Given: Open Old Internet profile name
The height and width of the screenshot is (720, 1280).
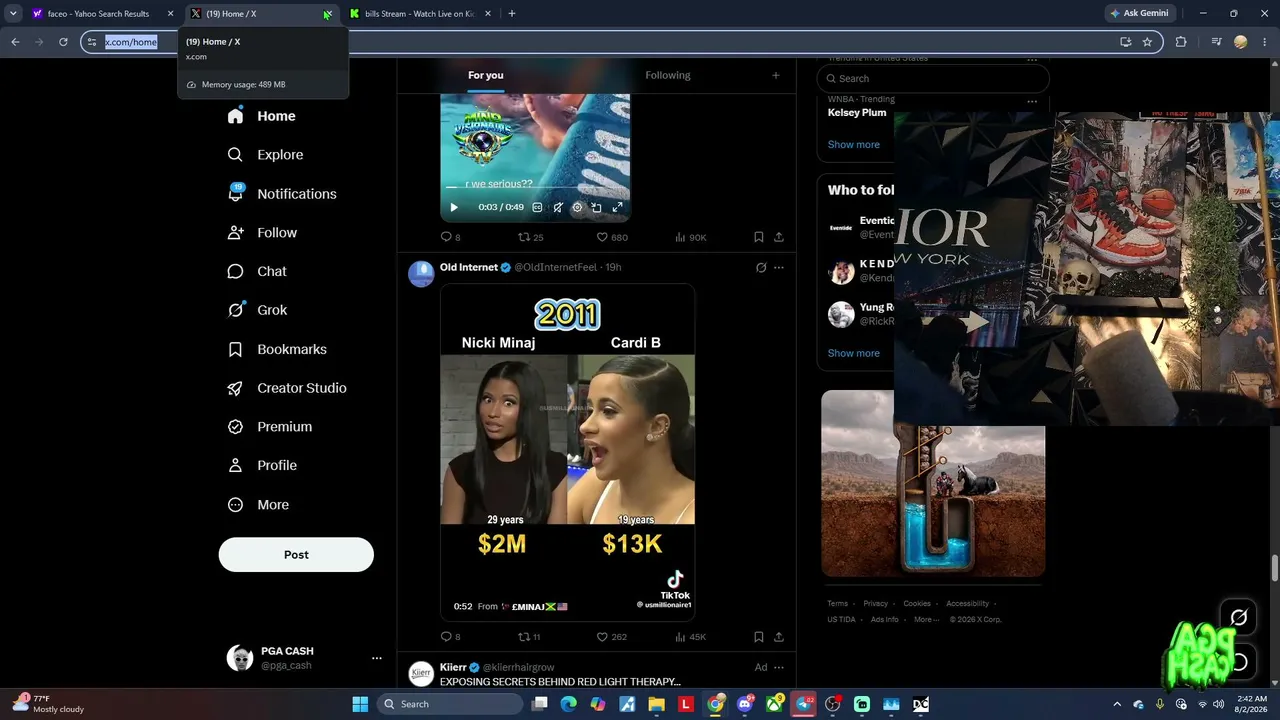Looking at the screenshot, I should click(x=469, y=268).
